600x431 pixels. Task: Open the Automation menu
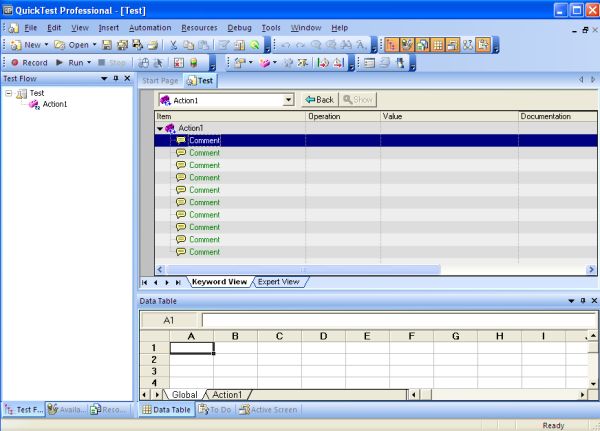point(150,28)
